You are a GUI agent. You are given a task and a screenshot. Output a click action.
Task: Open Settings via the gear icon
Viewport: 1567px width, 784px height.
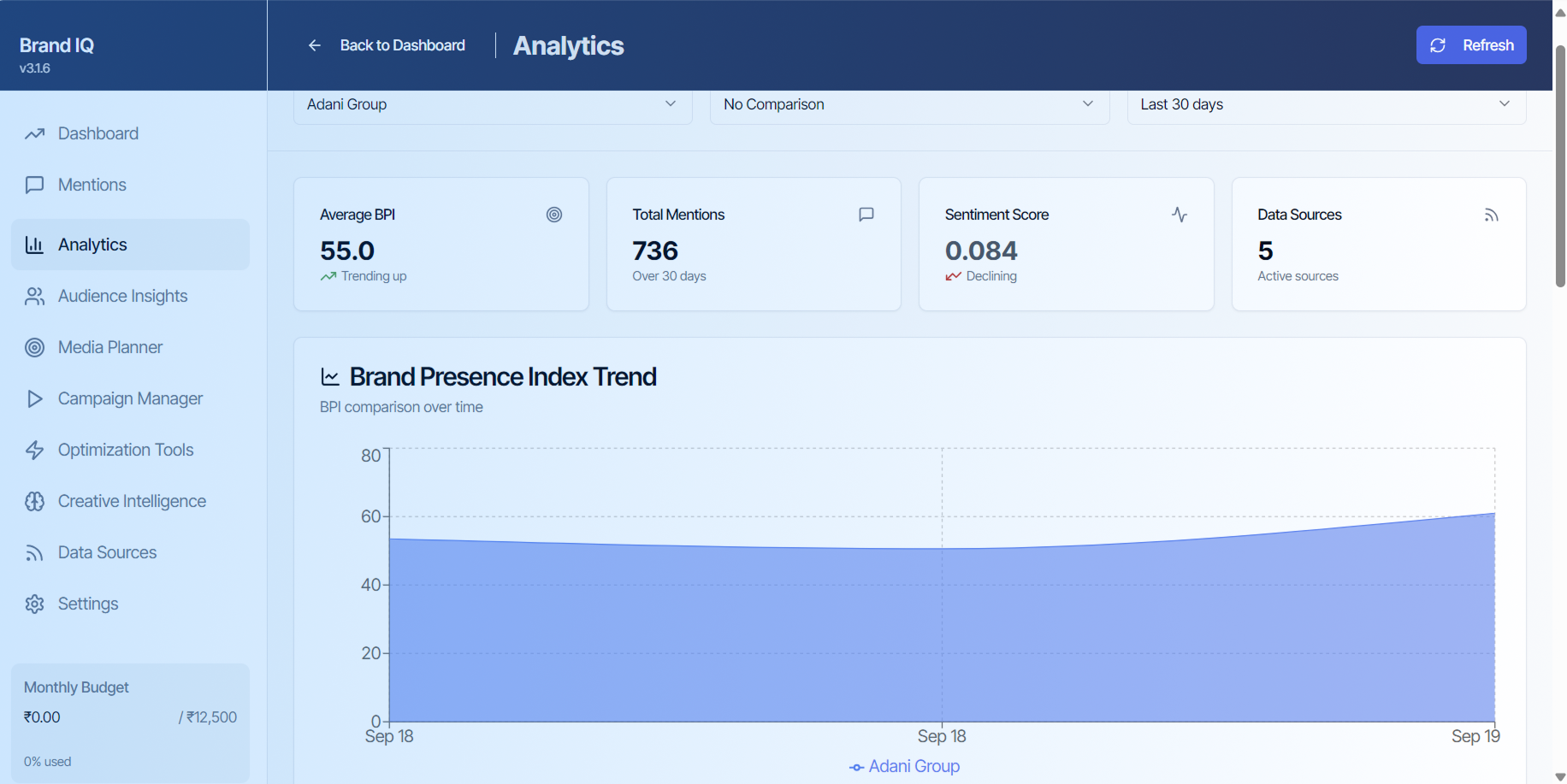pos(34,604)
